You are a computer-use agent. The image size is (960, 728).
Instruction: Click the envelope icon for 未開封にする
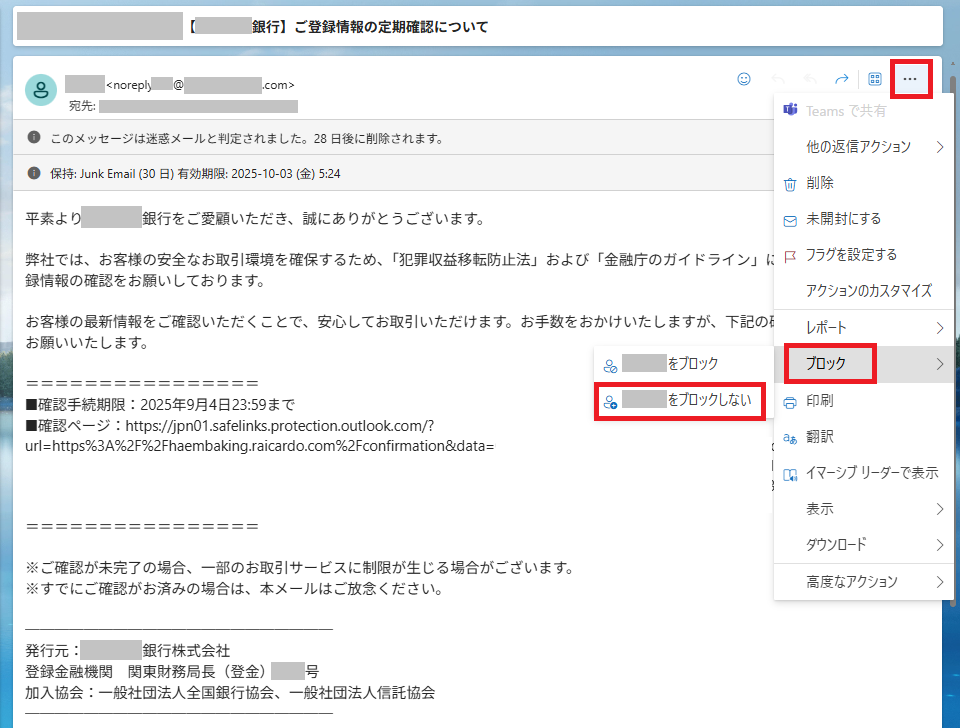point(790,220)
